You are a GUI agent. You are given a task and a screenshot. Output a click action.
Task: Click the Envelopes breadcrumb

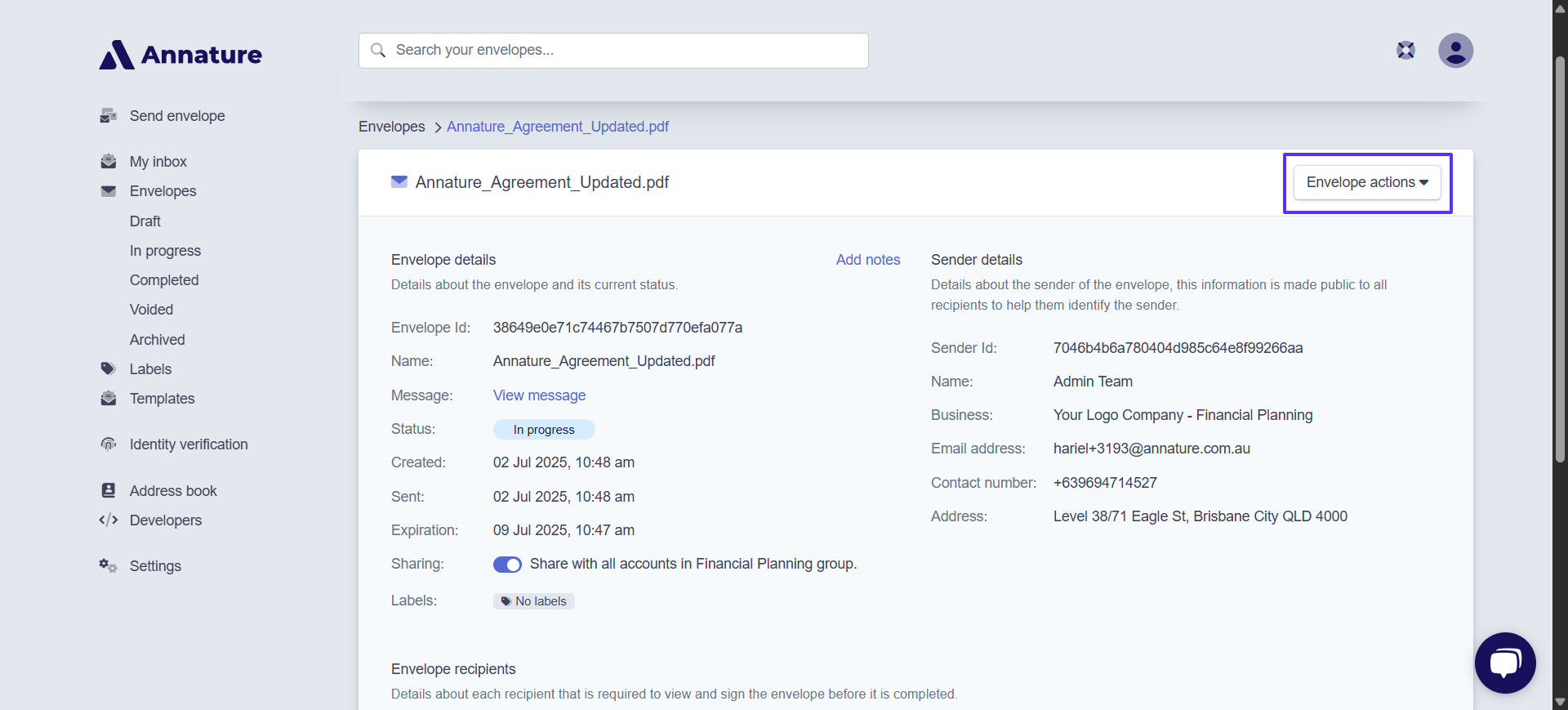(392, 127)
